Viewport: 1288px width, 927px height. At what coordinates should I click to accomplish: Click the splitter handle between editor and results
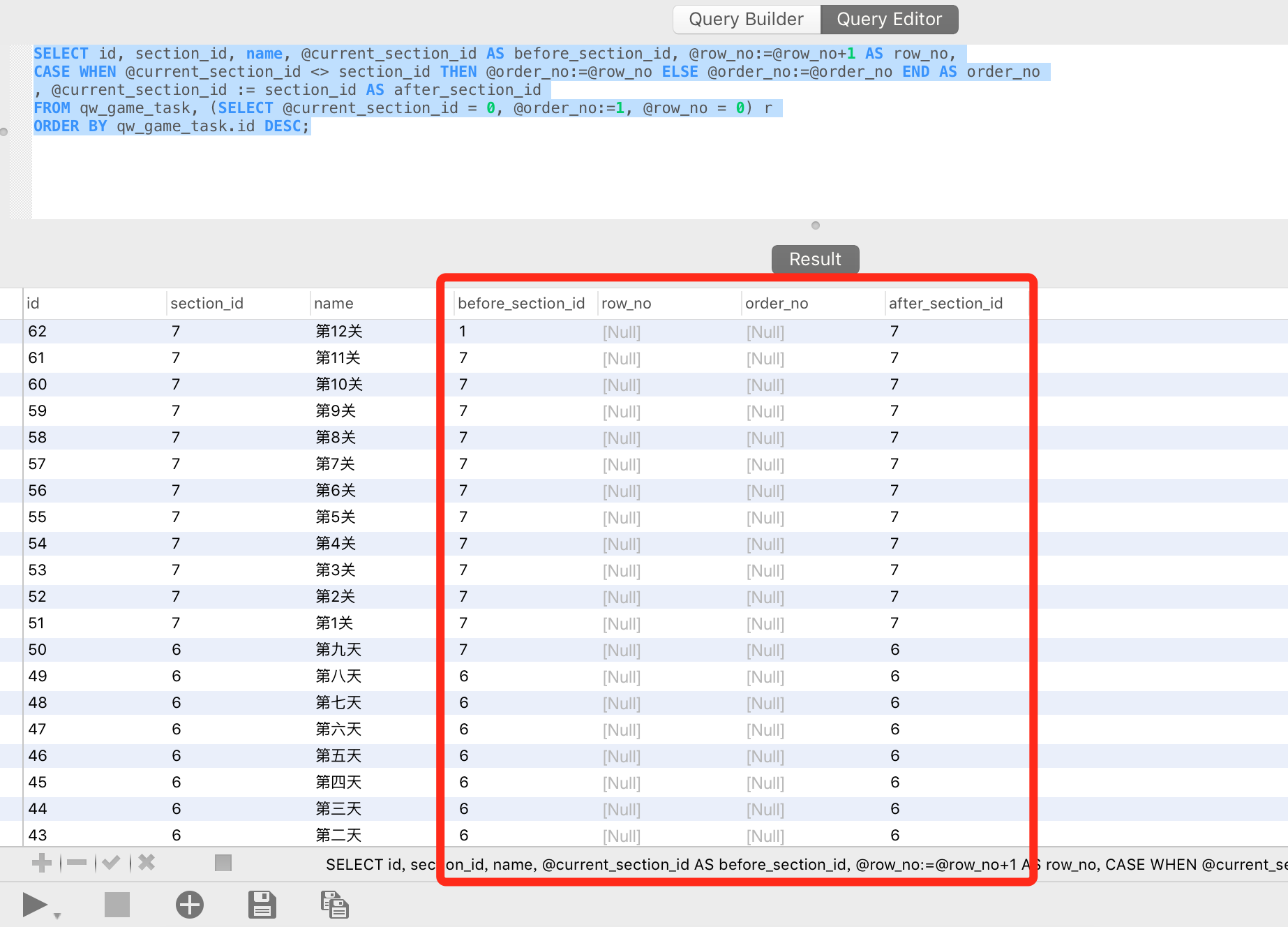[x=816, y=225]
